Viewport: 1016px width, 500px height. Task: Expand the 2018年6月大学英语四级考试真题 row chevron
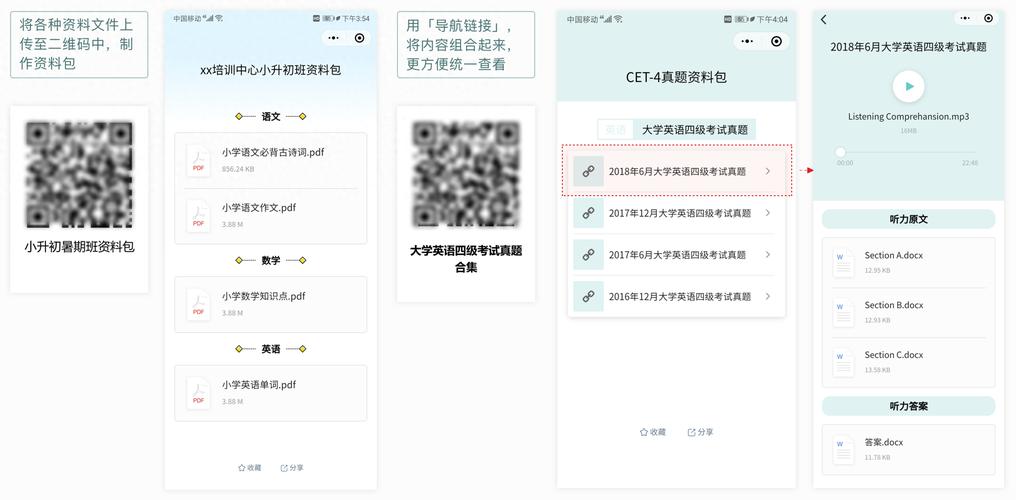point(768,172)
